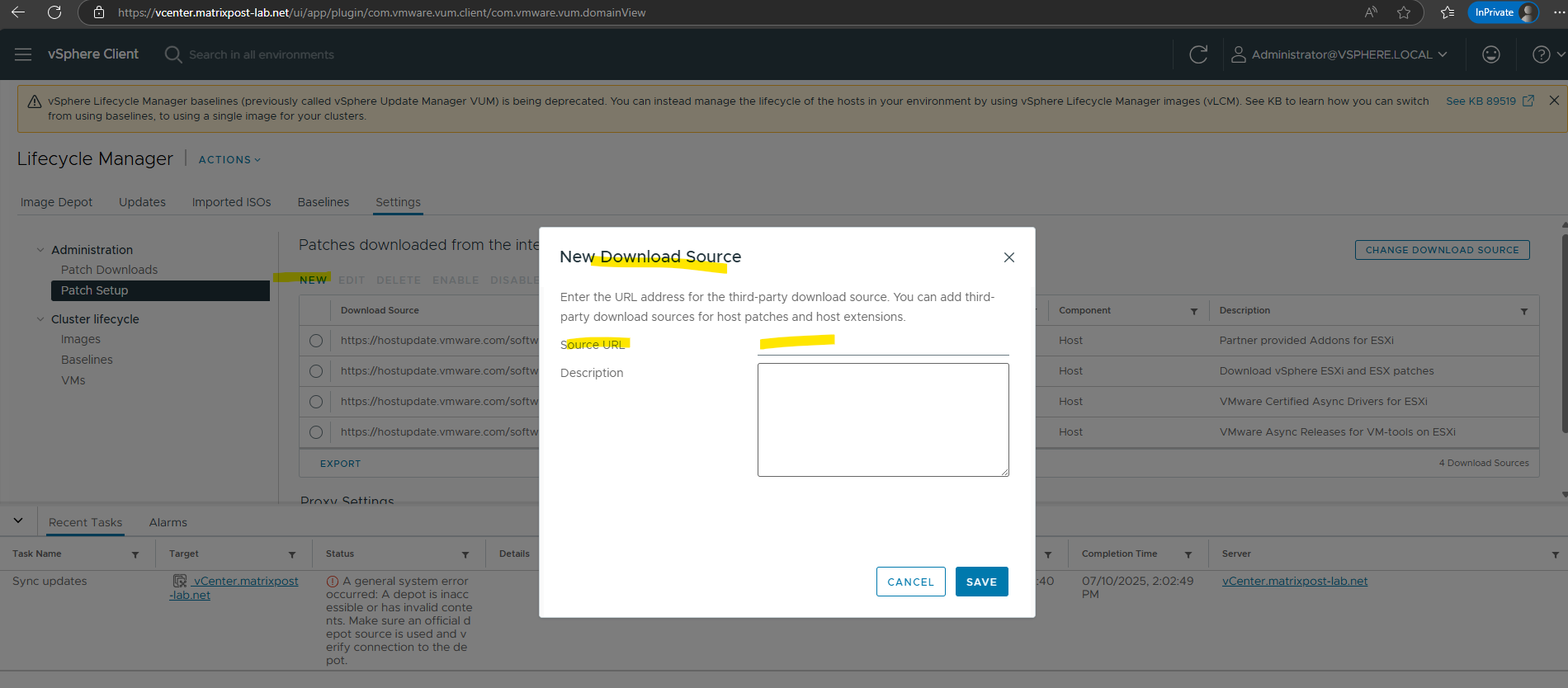Open the Lifecycle Manager ACTIONS dropdown
Viewport: 1568px width, 688px height.
click(229, 159)
